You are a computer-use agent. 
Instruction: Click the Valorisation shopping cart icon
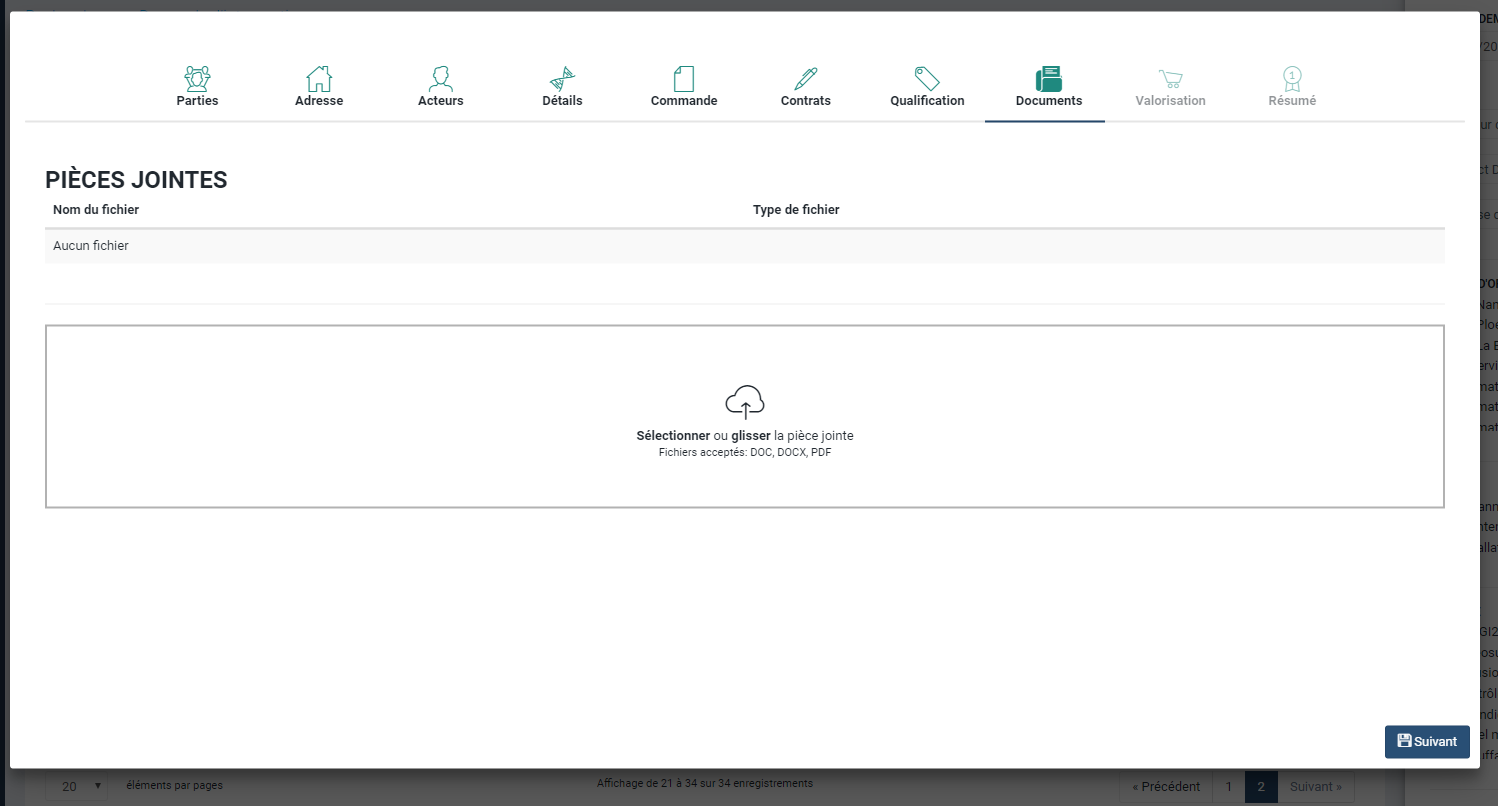[1170, 78]
